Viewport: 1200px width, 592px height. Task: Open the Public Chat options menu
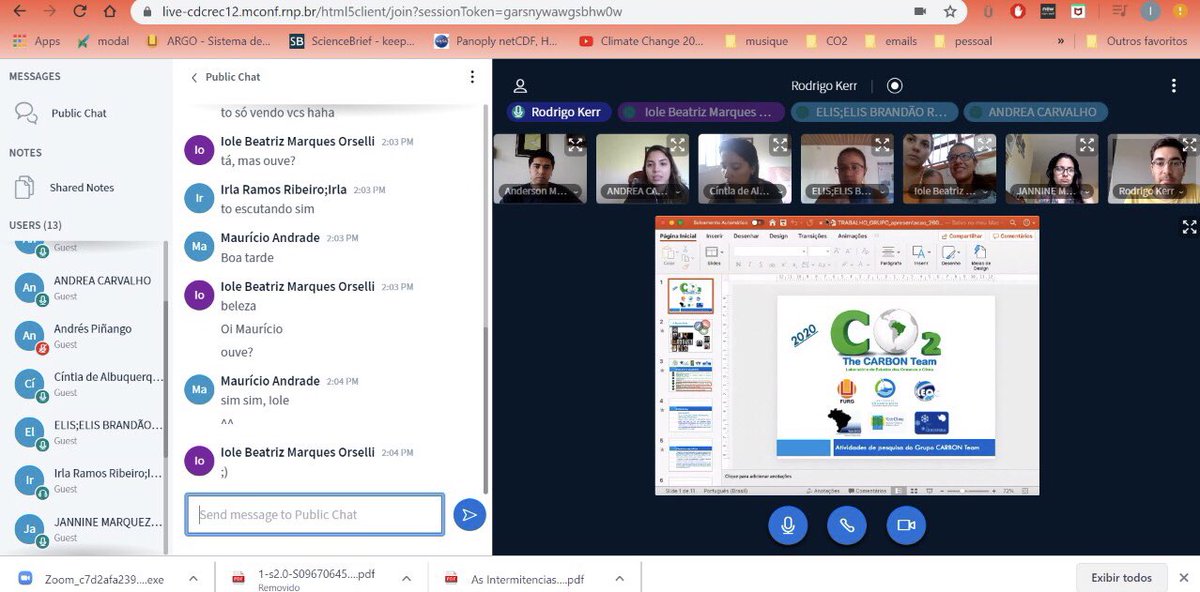pos(472,77)
